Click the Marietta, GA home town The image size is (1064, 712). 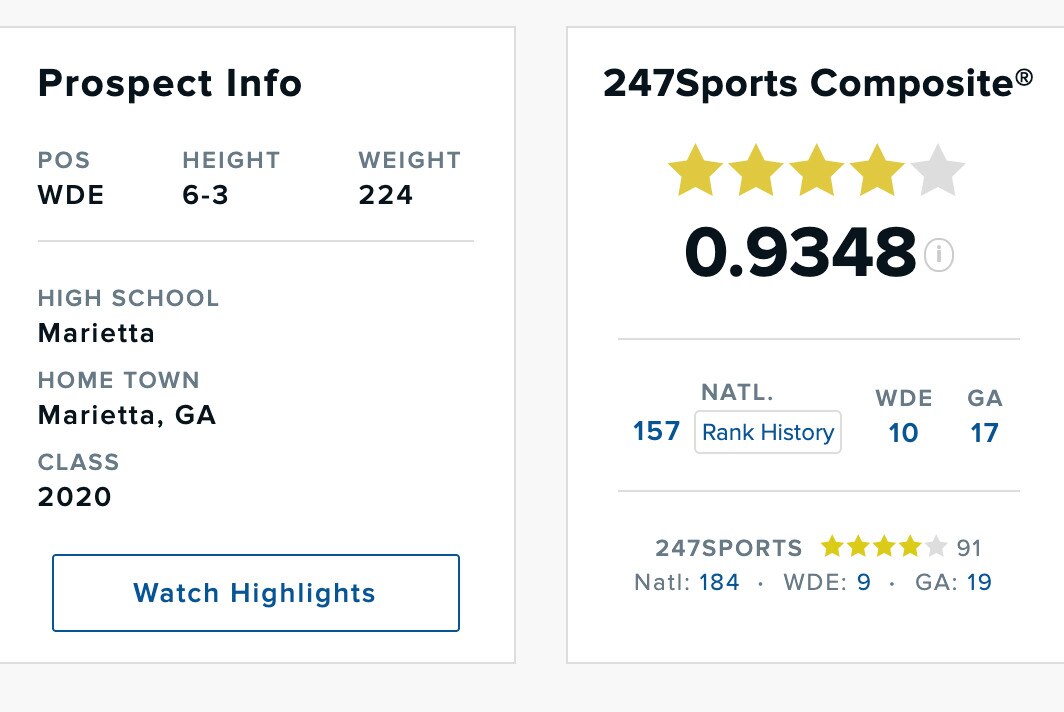[127, 414]
